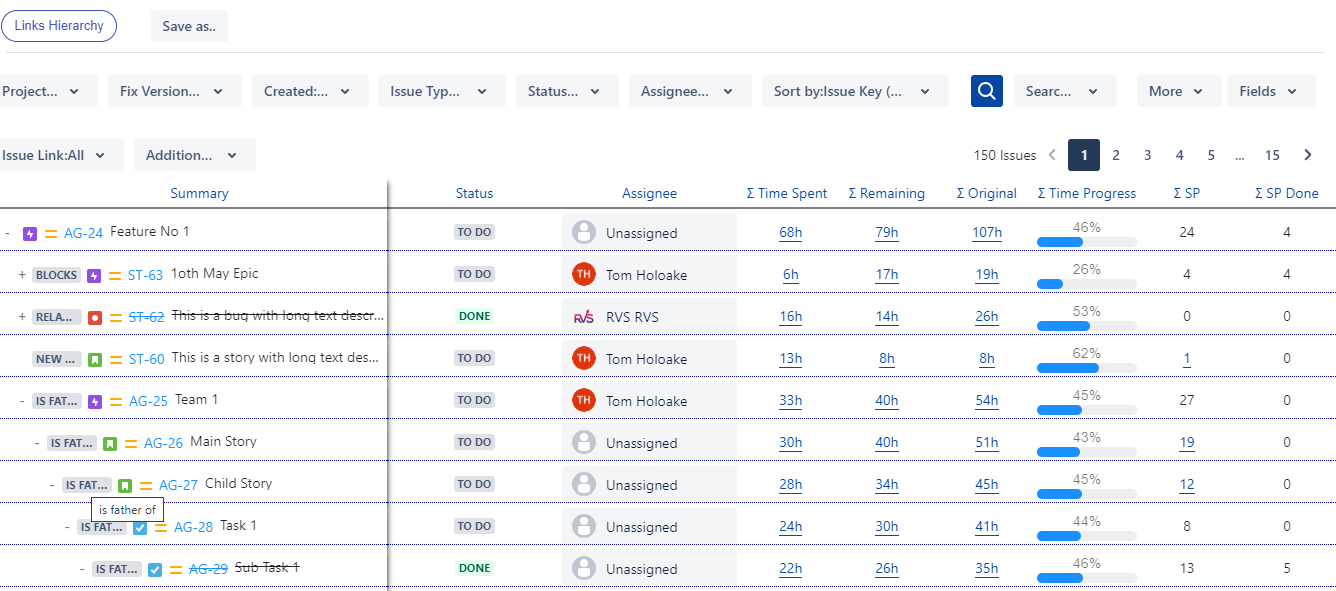Click the red bug icon on ST-62
The image size is (1336, 591).
pyautogui.click(x=95, y=315)
